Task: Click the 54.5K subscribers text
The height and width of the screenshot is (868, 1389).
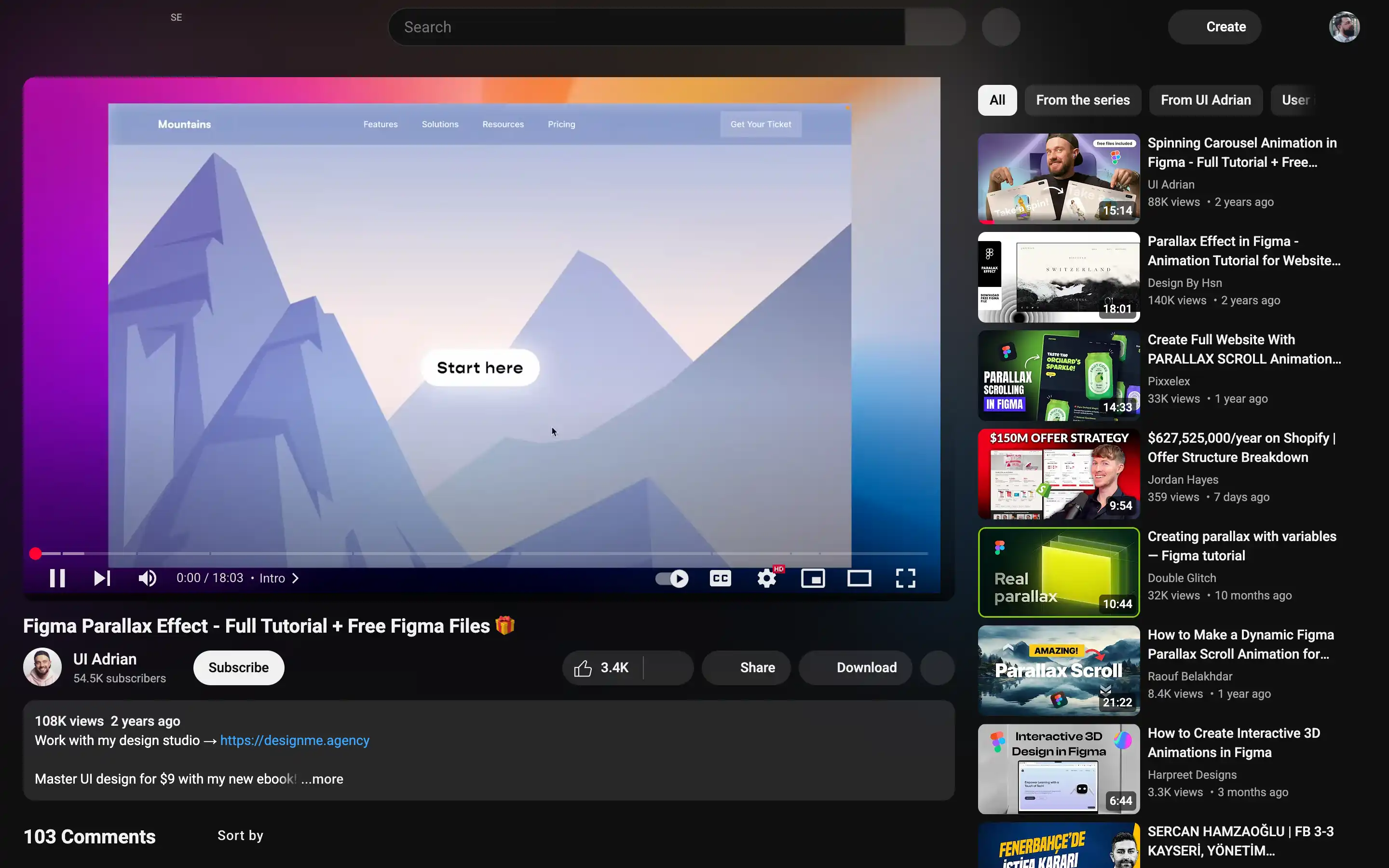Action: [x=120, y=678]
